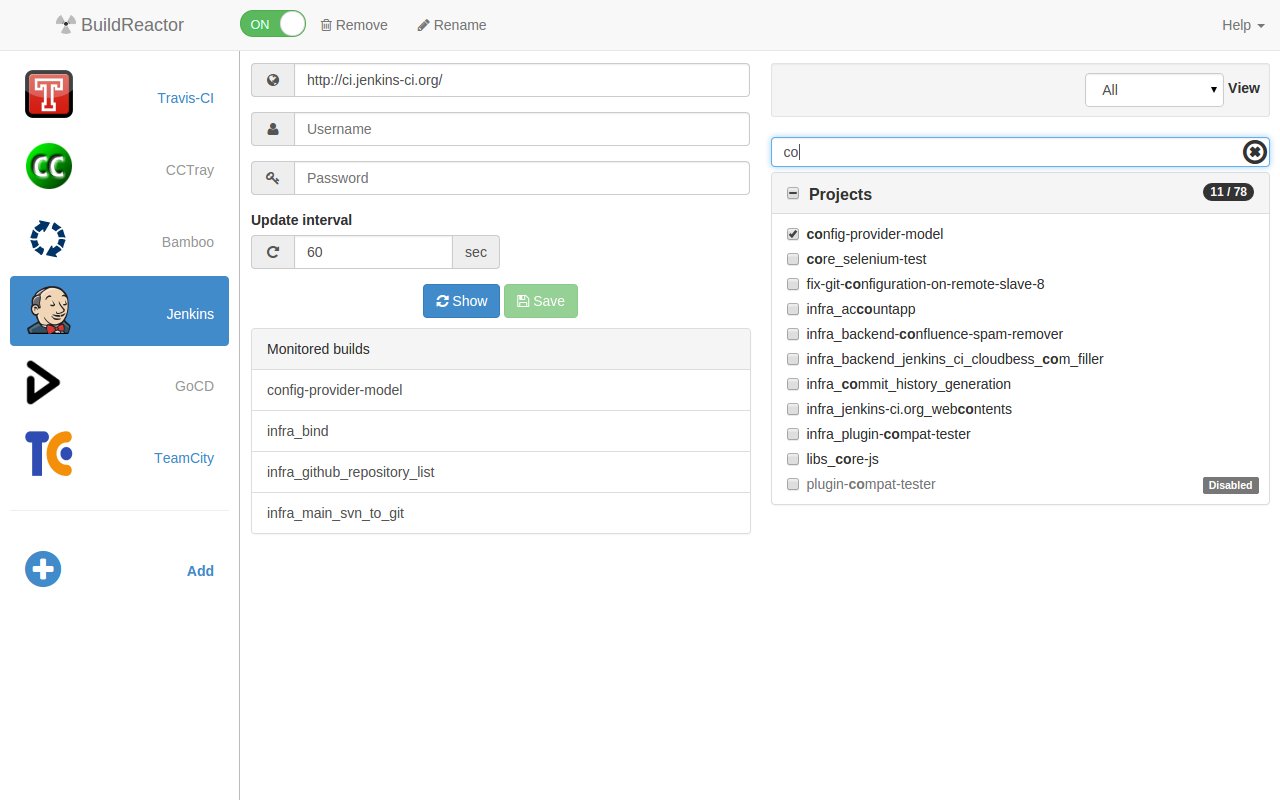Open the All view dropdown
Screen dimensions: 1280x800
coord(1154,89)
